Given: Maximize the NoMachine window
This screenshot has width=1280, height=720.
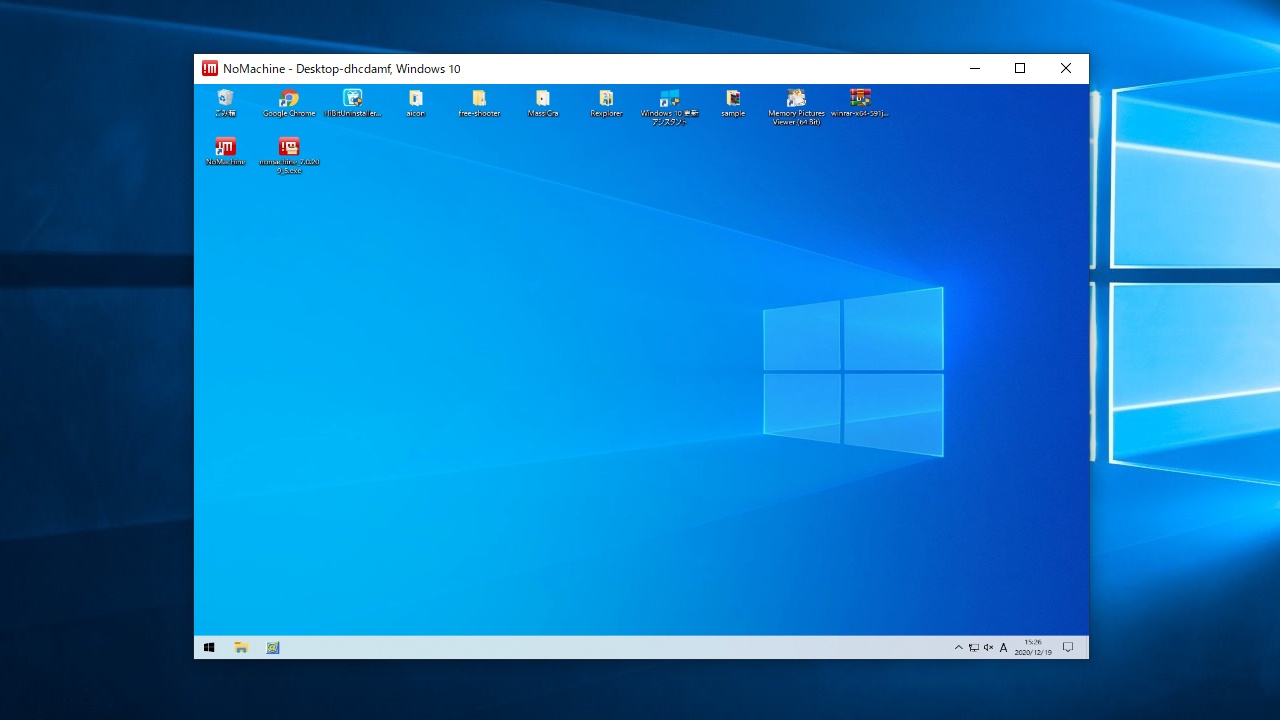Looking at the screenshot, I should 1020,69.
